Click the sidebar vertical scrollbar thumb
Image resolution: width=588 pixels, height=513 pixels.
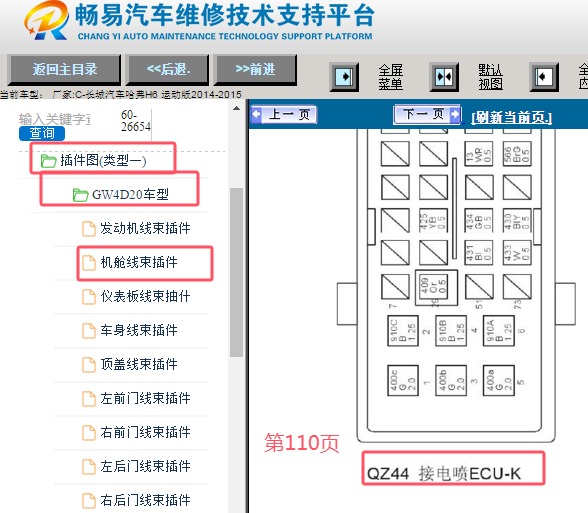pyautogui.click(x=236, y=272)
